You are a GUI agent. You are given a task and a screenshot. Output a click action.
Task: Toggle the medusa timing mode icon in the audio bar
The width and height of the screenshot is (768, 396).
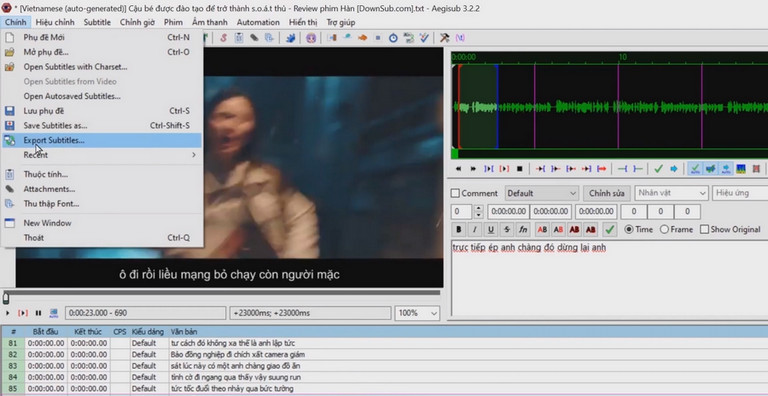(756, 169)
